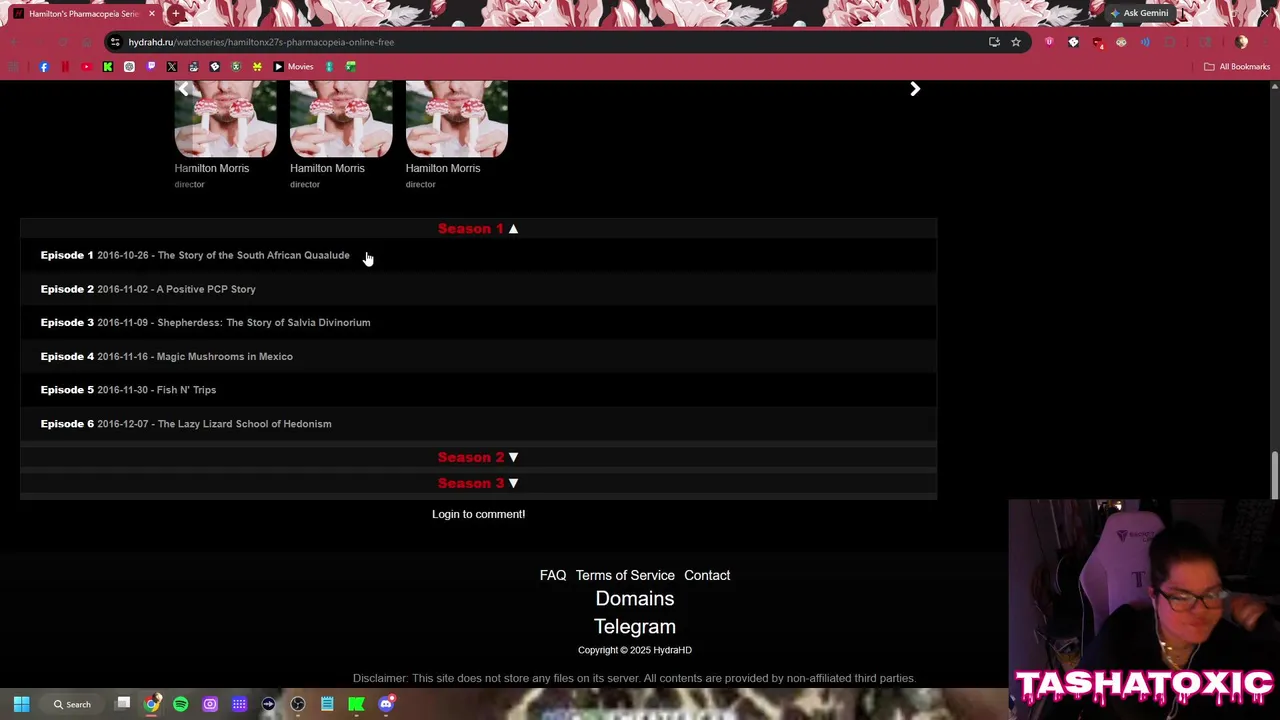Open the All Bookmarks folder
Image resolution: width=1280 pixels, height=720 pixels.
click(1236, 67)
